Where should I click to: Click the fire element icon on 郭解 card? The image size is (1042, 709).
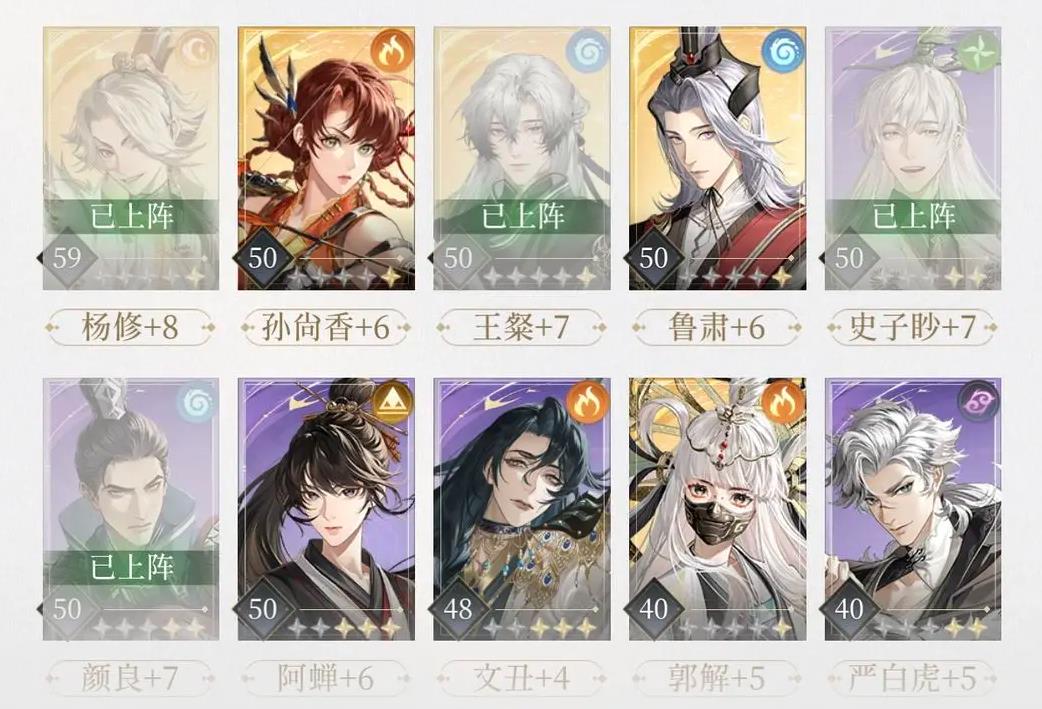pyautogui.click(x=782, y=403)
